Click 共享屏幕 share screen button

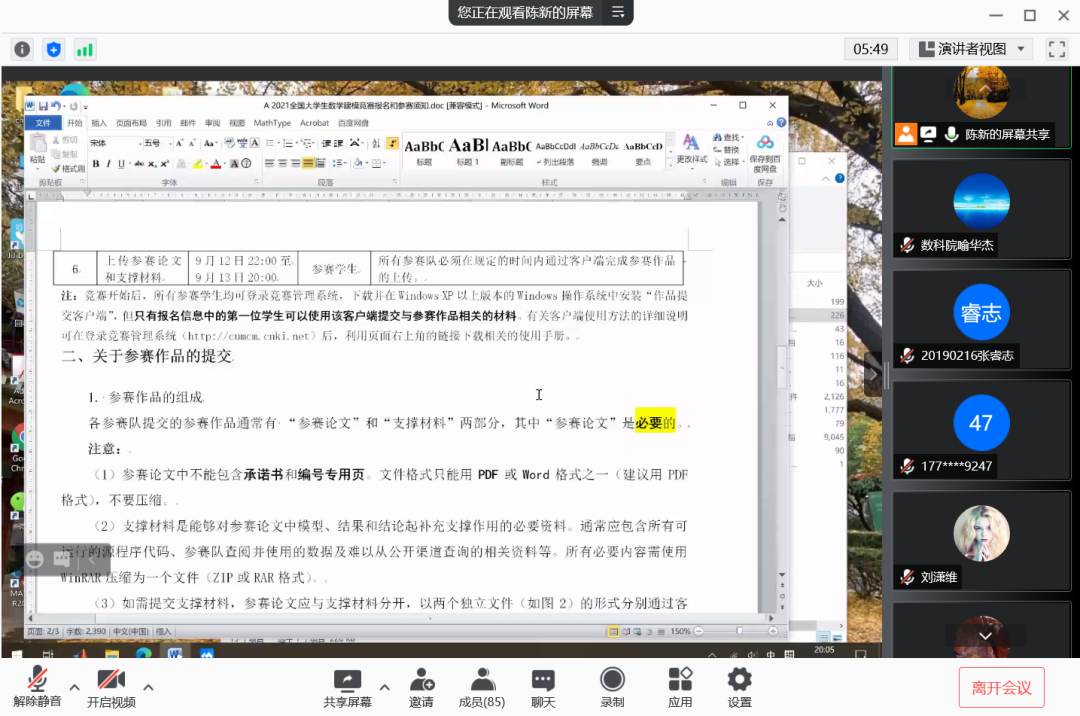coord(347,687)
